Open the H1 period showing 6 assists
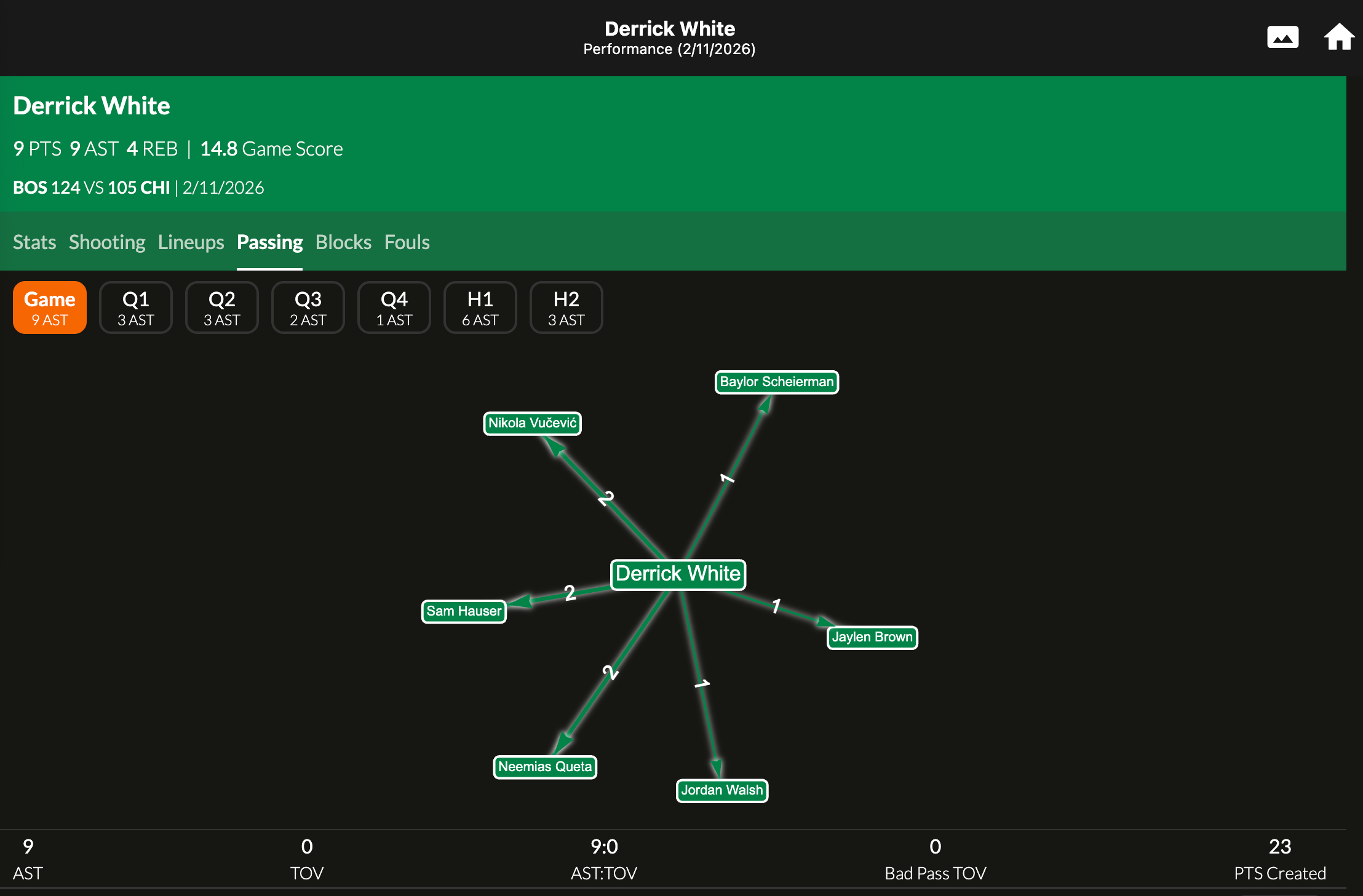Image resolution: width=1363 pixels, height=896 pixels. [x=480, y=307]
